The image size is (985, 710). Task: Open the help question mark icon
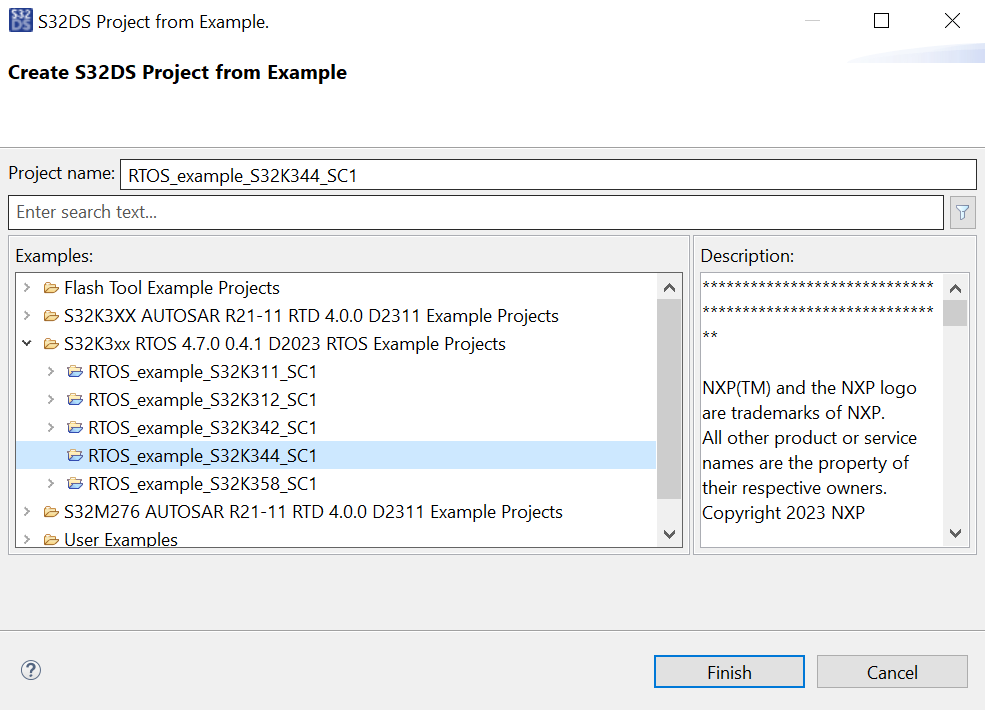pyautogui.click(x=30, y=670)
